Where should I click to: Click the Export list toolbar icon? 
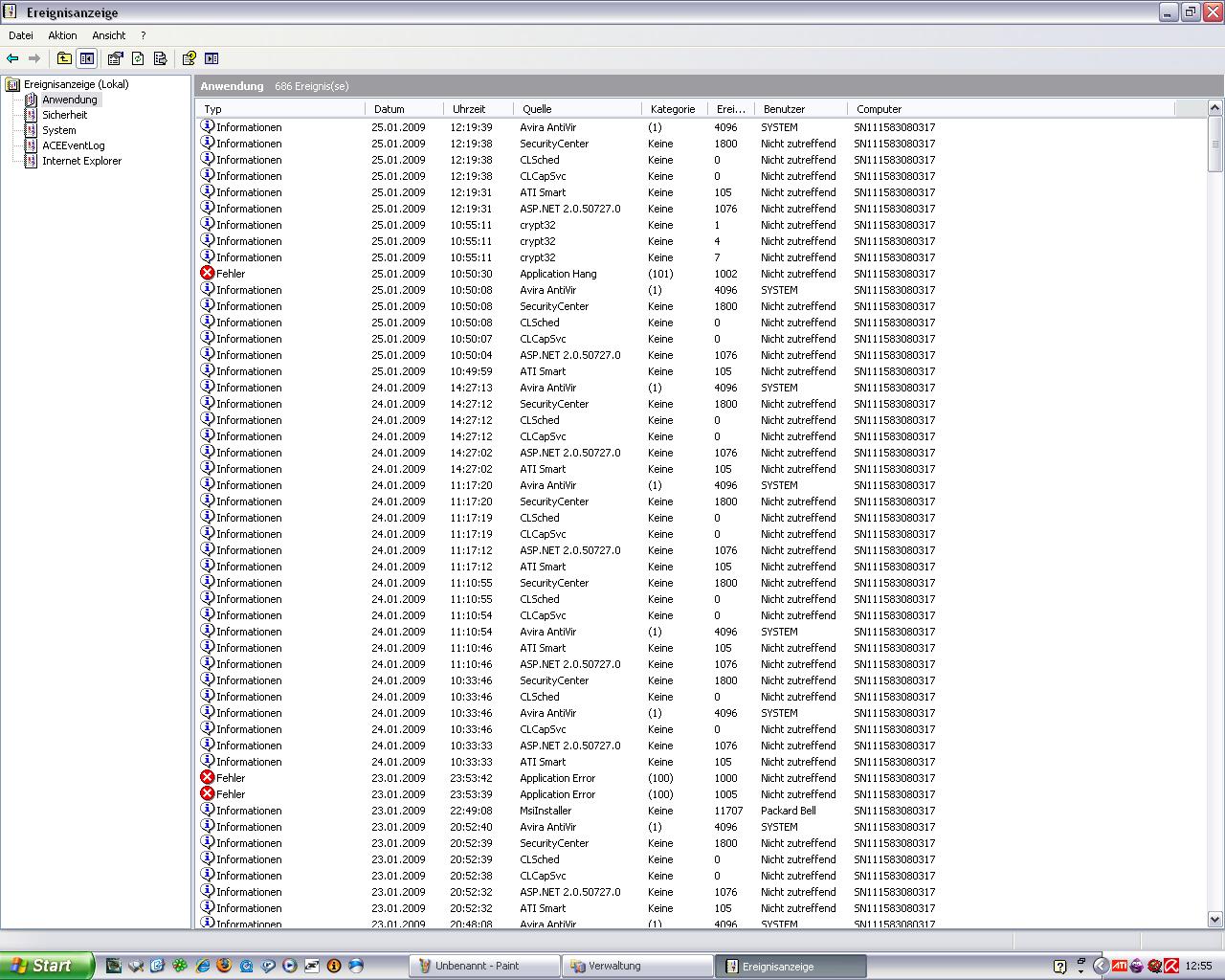[x=160, y=58]
